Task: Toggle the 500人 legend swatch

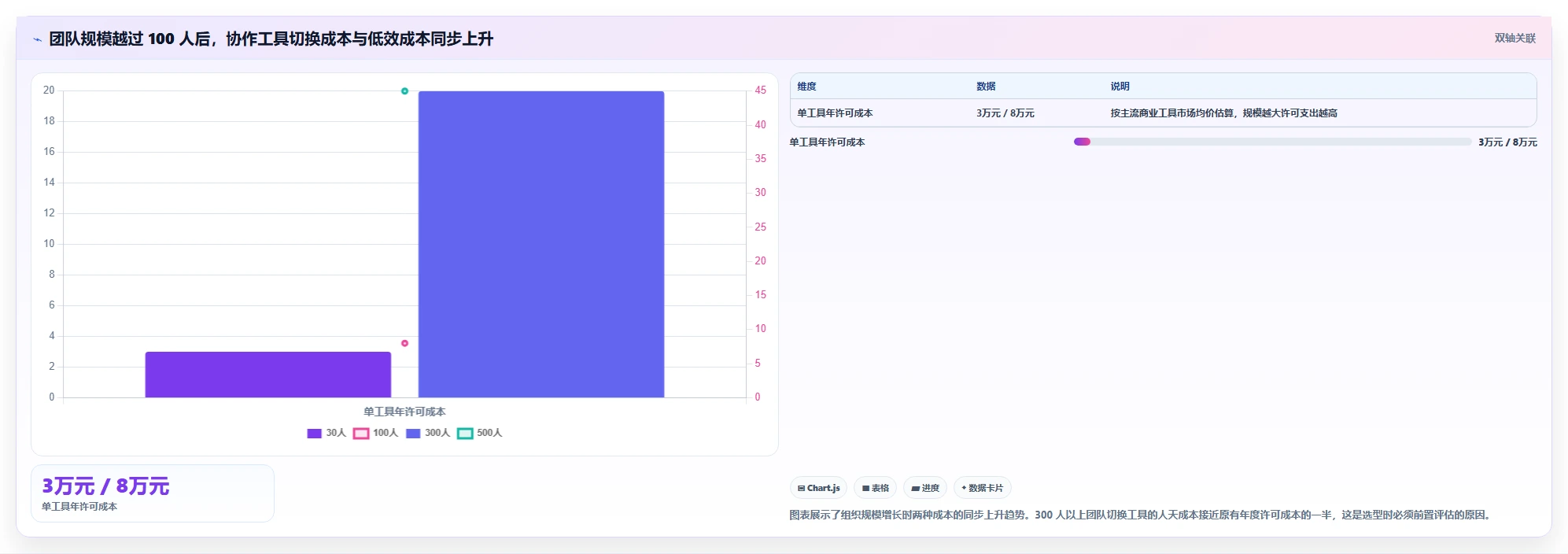Action: coord(465,434)
